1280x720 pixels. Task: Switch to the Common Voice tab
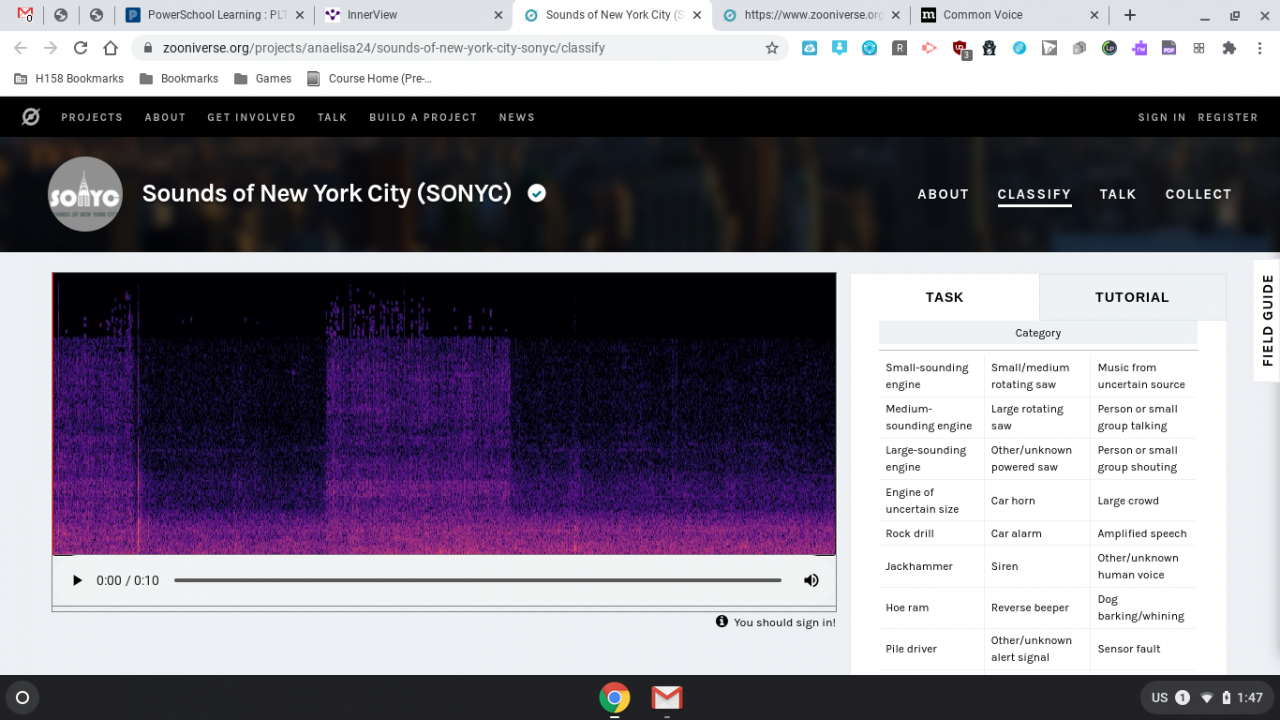1009,15
